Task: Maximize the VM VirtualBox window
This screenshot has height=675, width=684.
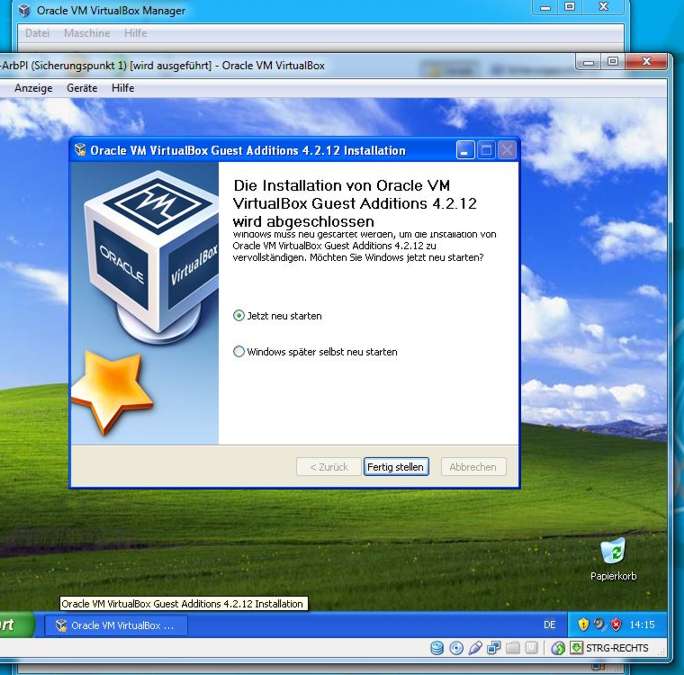Action: (x=613, y=62)
